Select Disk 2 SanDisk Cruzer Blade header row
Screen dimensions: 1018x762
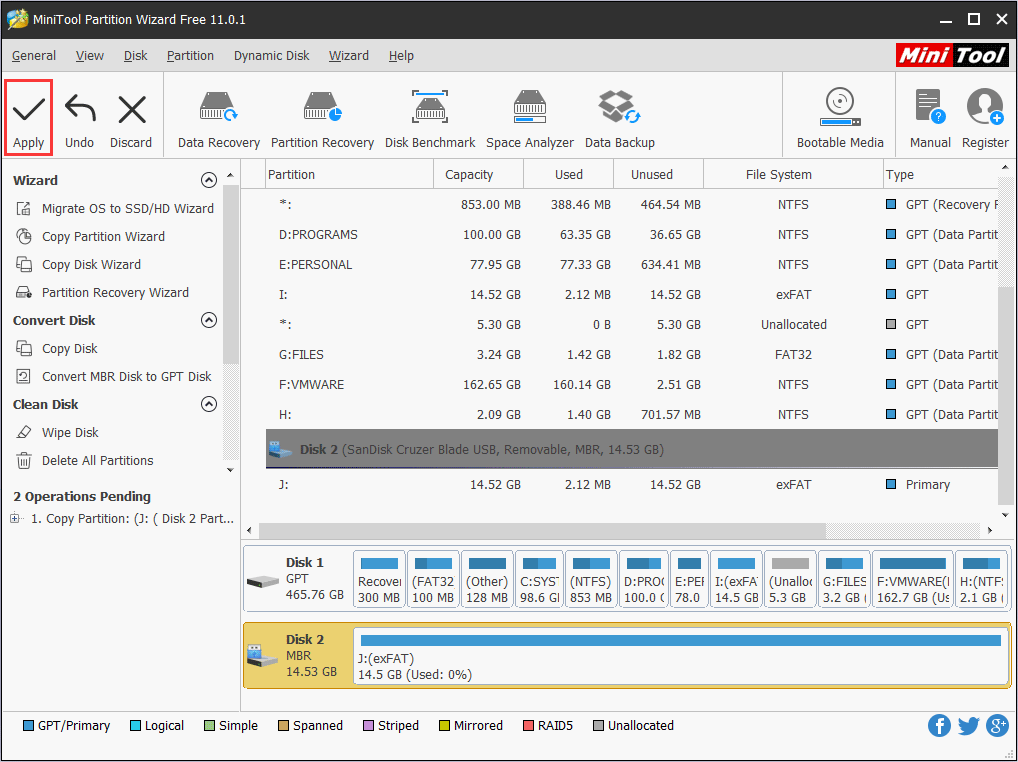tap(632, 449)
